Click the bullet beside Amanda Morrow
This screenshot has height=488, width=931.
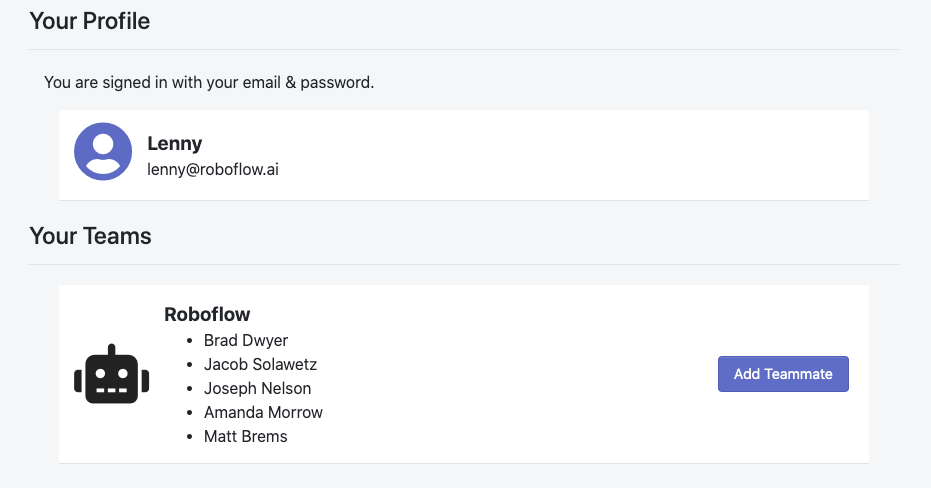[x=190, y=413]
